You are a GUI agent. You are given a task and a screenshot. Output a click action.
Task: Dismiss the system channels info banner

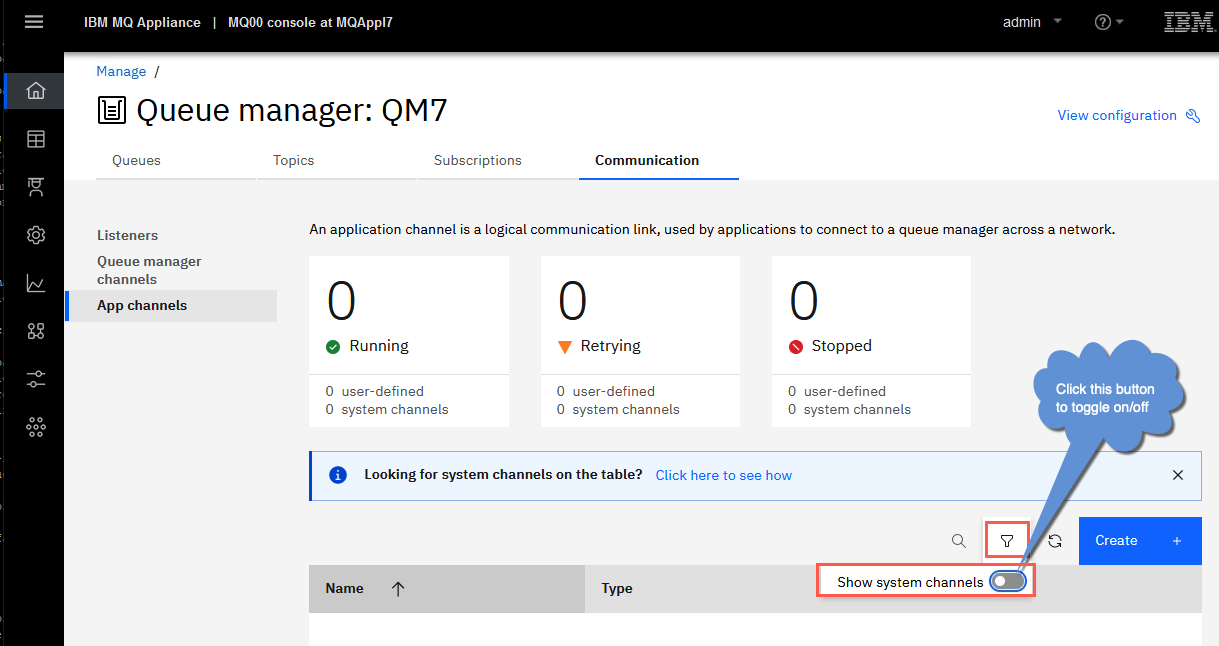1178,475
